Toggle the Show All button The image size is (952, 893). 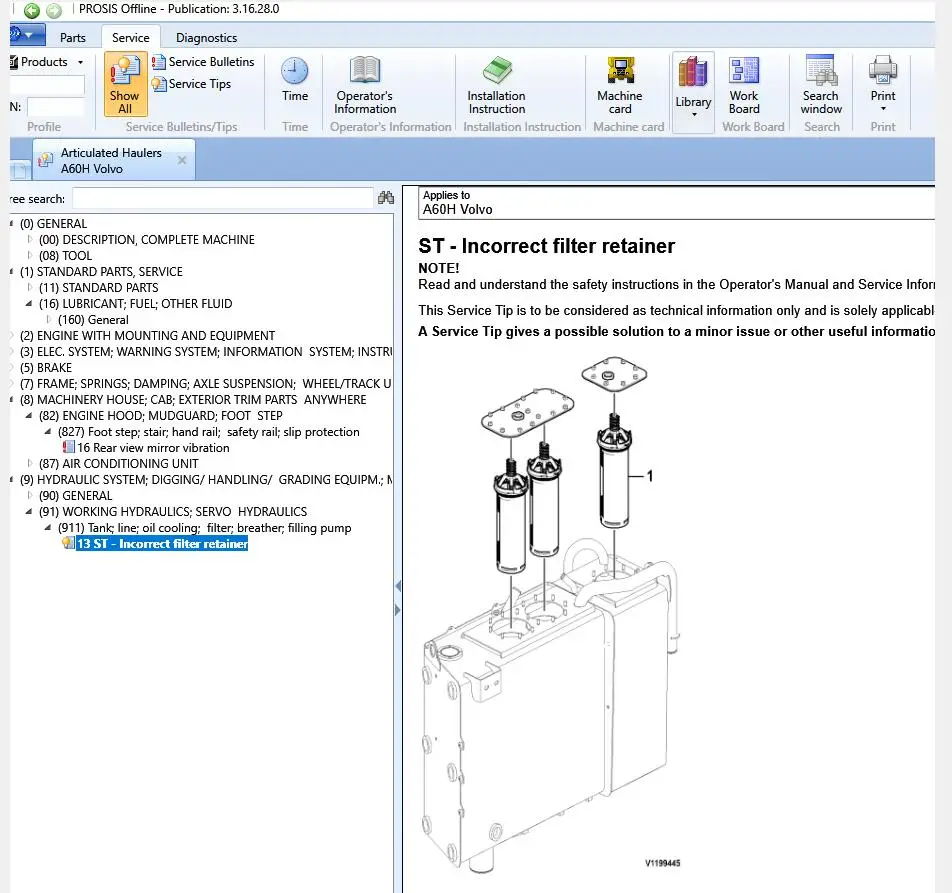(x=125, y=84)
